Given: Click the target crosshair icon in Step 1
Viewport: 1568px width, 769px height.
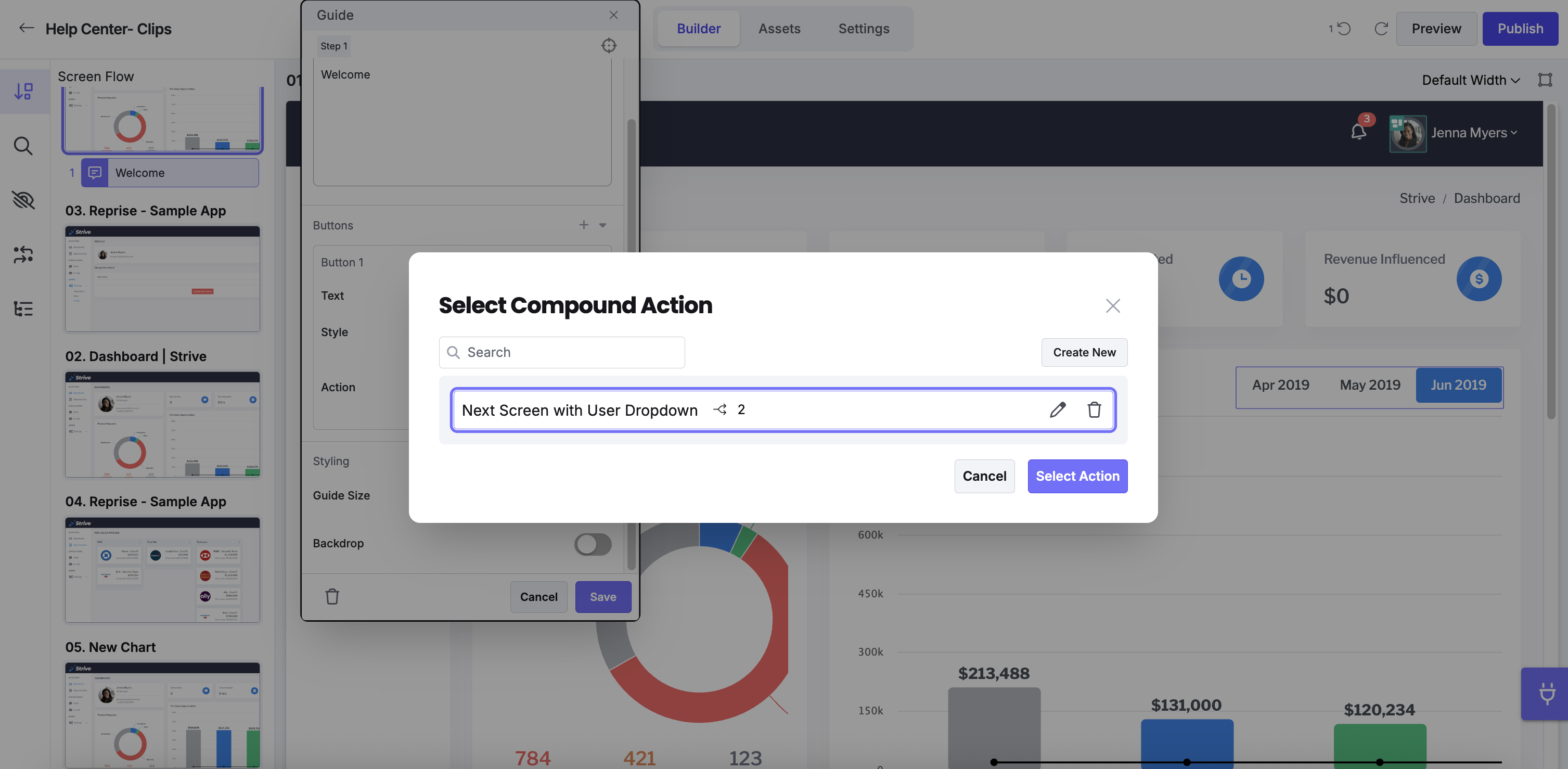Looking at the screenshot, I should click(x=609, y=46).
